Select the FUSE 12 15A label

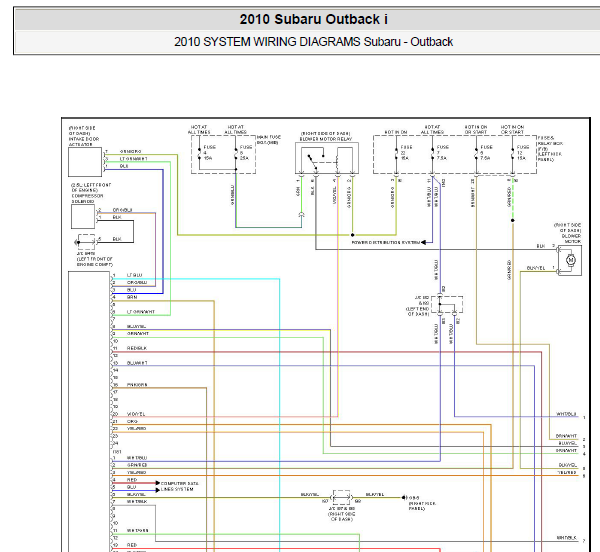pyautogui.click(x=523, y=152)
